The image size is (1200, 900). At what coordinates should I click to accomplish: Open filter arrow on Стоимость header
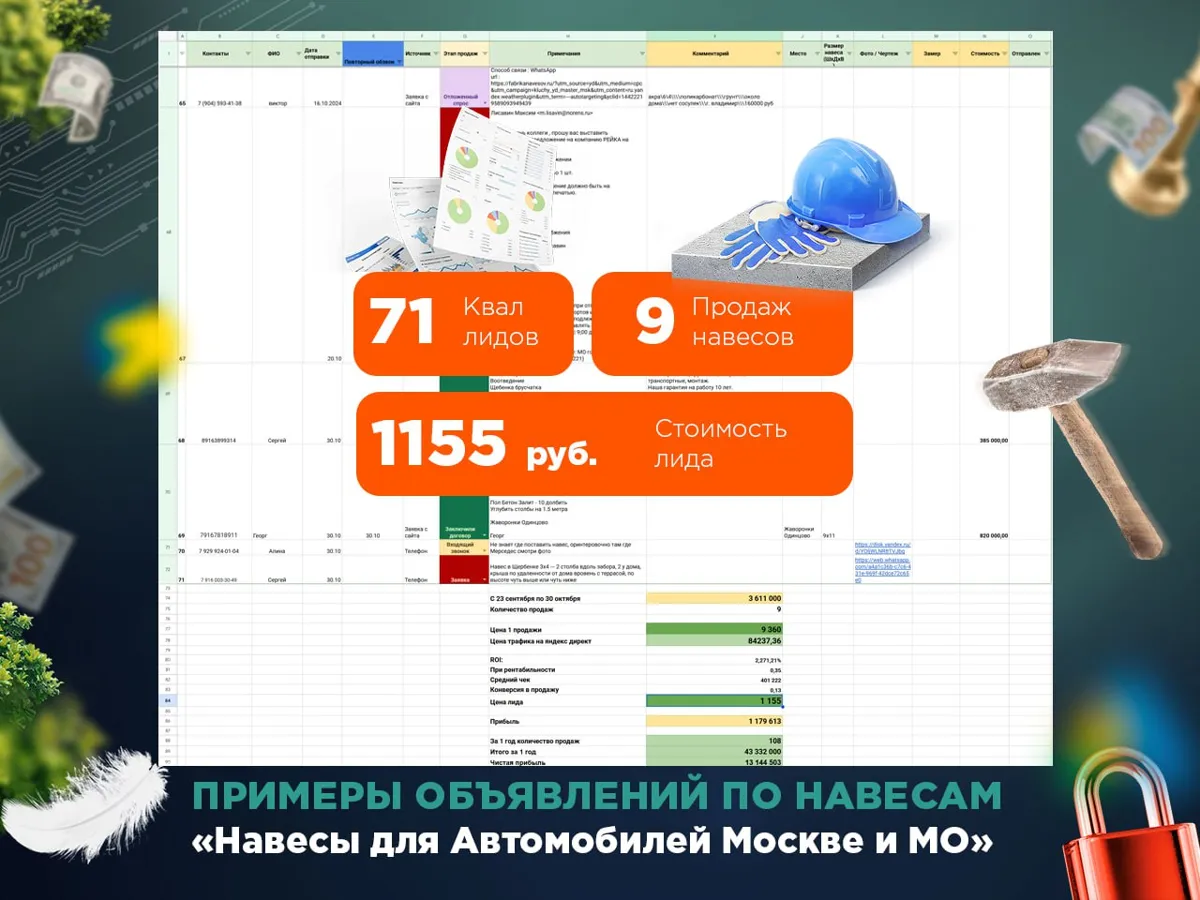1004,53
